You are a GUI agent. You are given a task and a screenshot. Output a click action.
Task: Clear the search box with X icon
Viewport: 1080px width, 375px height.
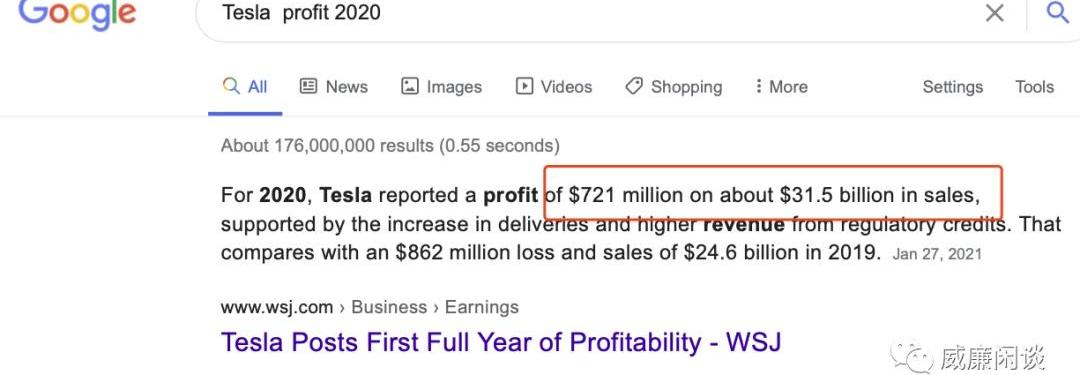click(994, 12)
